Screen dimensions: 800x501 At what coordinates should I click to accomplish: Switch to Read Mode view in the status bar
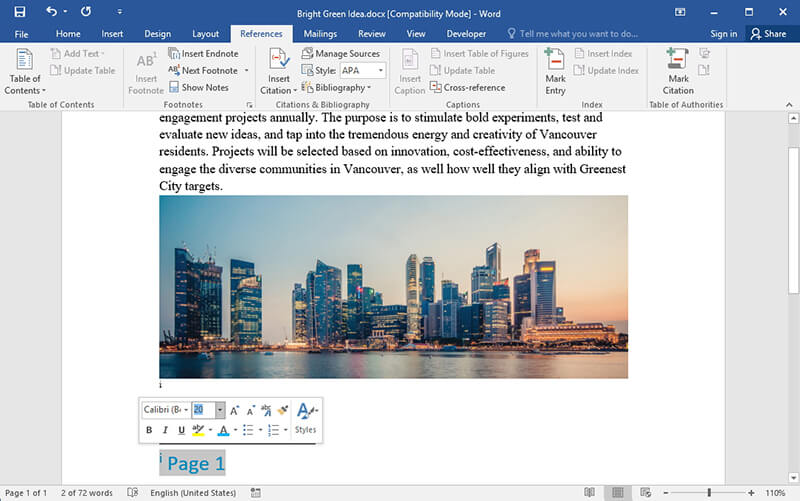589,492
